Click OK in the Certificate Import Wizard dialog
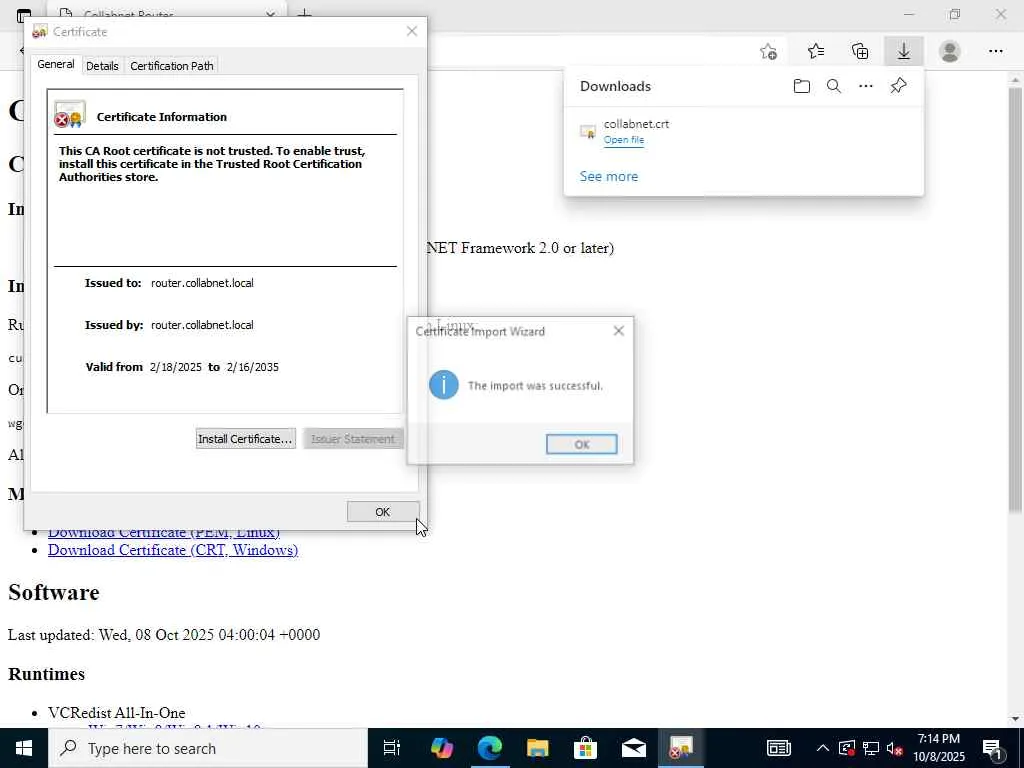The image size is (1024, 768). coord(581,444)
